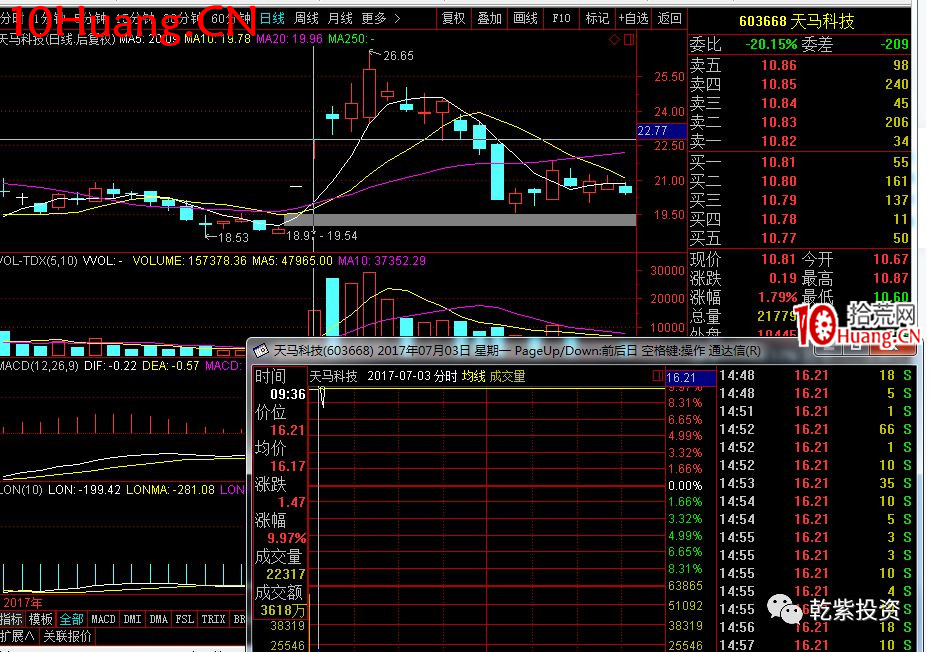Click the 14:57 trade row
This screenshot has width=932, height=652.
[815, 644]
